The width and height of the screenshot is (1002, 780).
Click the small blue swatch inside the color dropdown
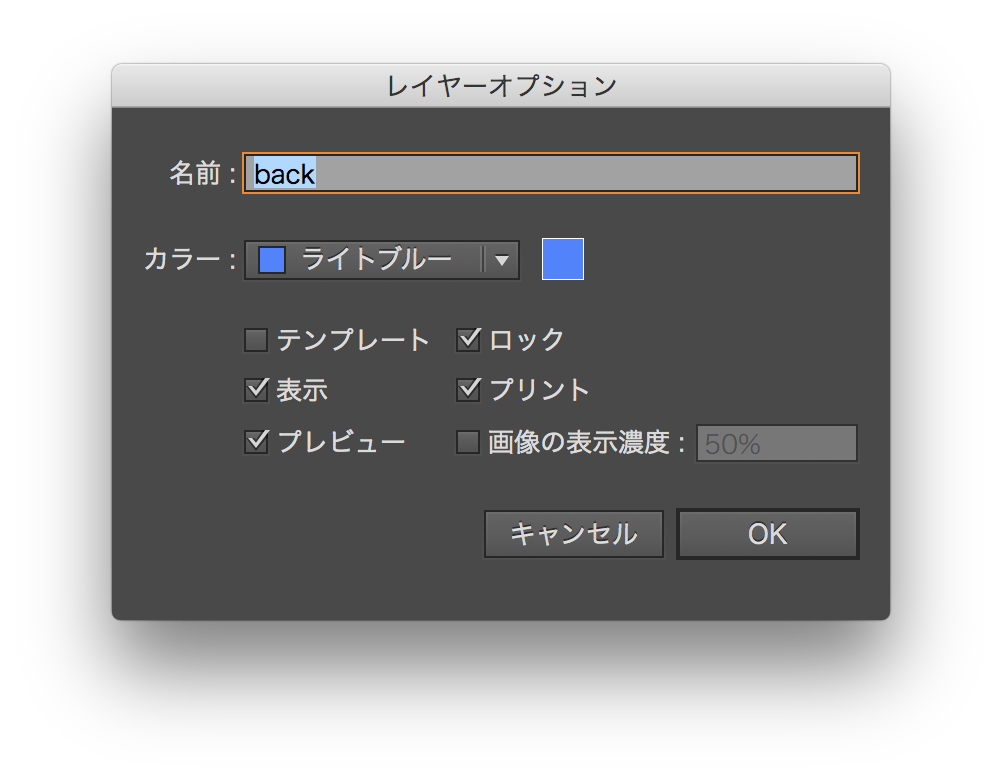pos(272,260)
